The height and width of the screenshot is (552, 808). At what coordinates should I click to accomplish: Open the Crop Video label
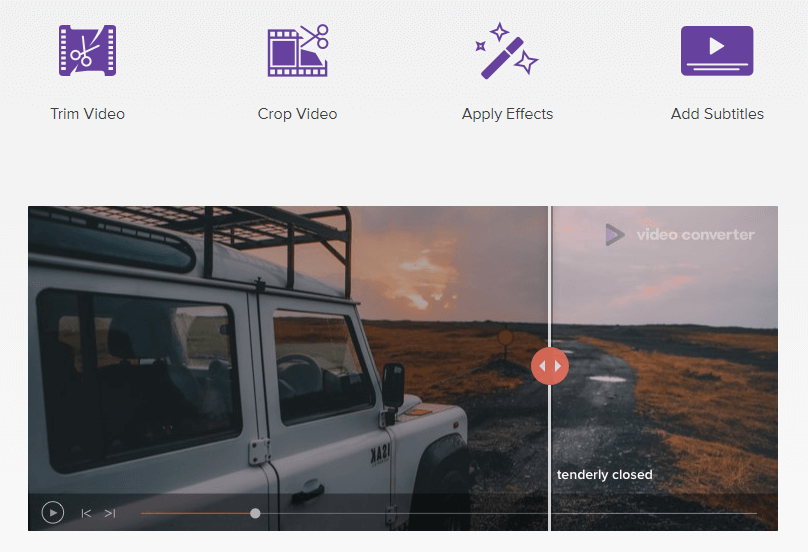tap(297, 114)
